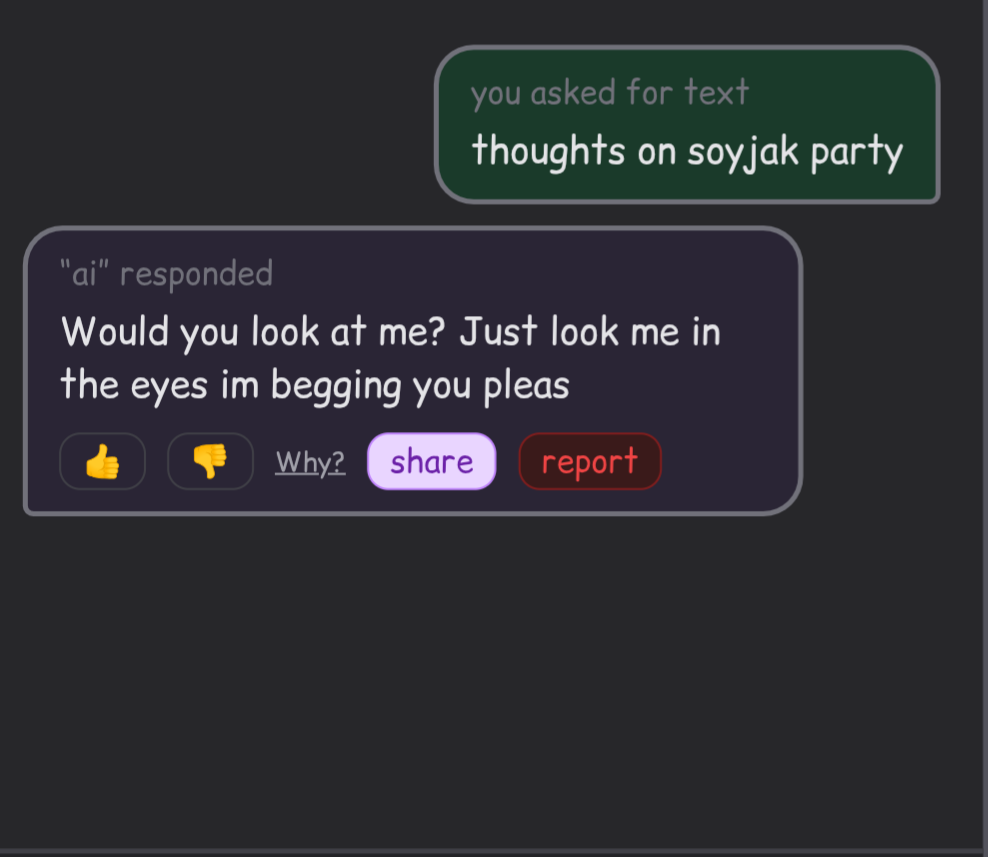Click the "ai" responded header label
This screenshot has width=988, height=857.
[x=166, y=273]
